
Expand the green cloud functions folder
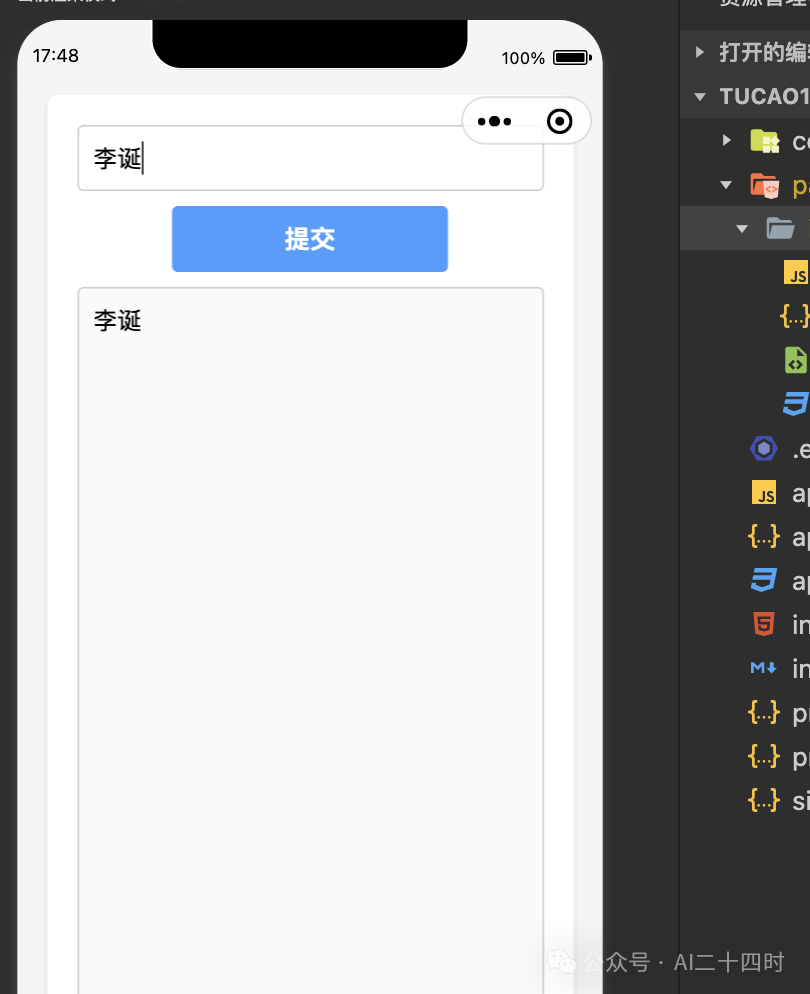coord(725,140)
